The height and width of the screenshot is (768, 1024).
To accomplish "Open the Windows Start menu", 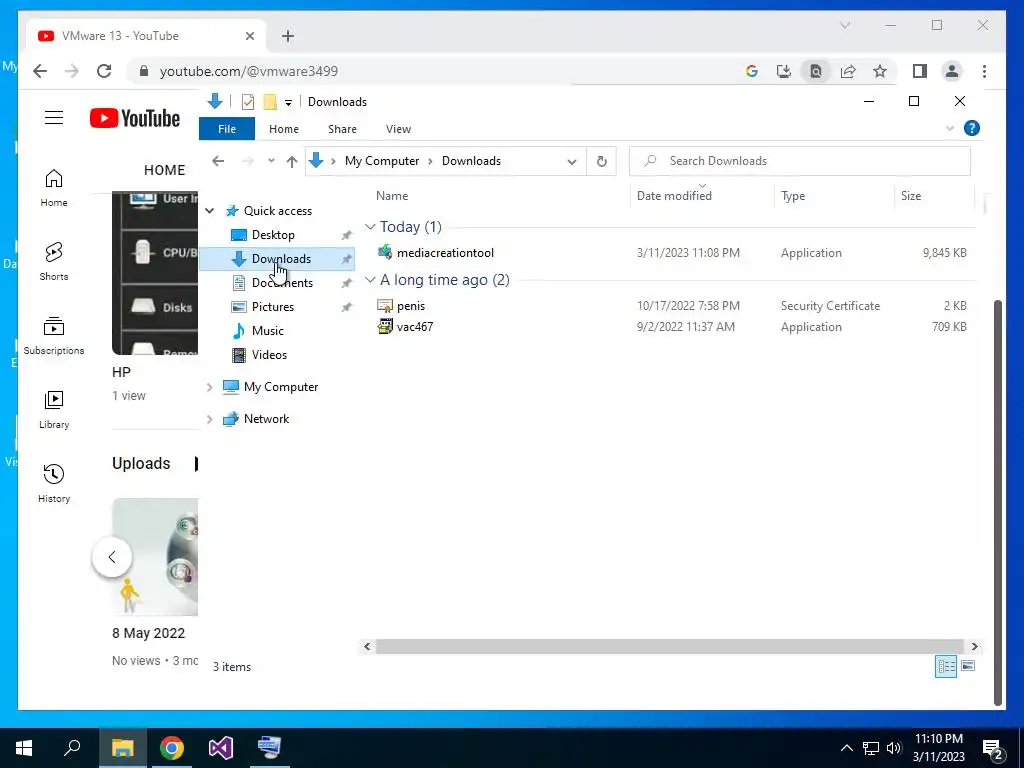I will tap(24, 748).
